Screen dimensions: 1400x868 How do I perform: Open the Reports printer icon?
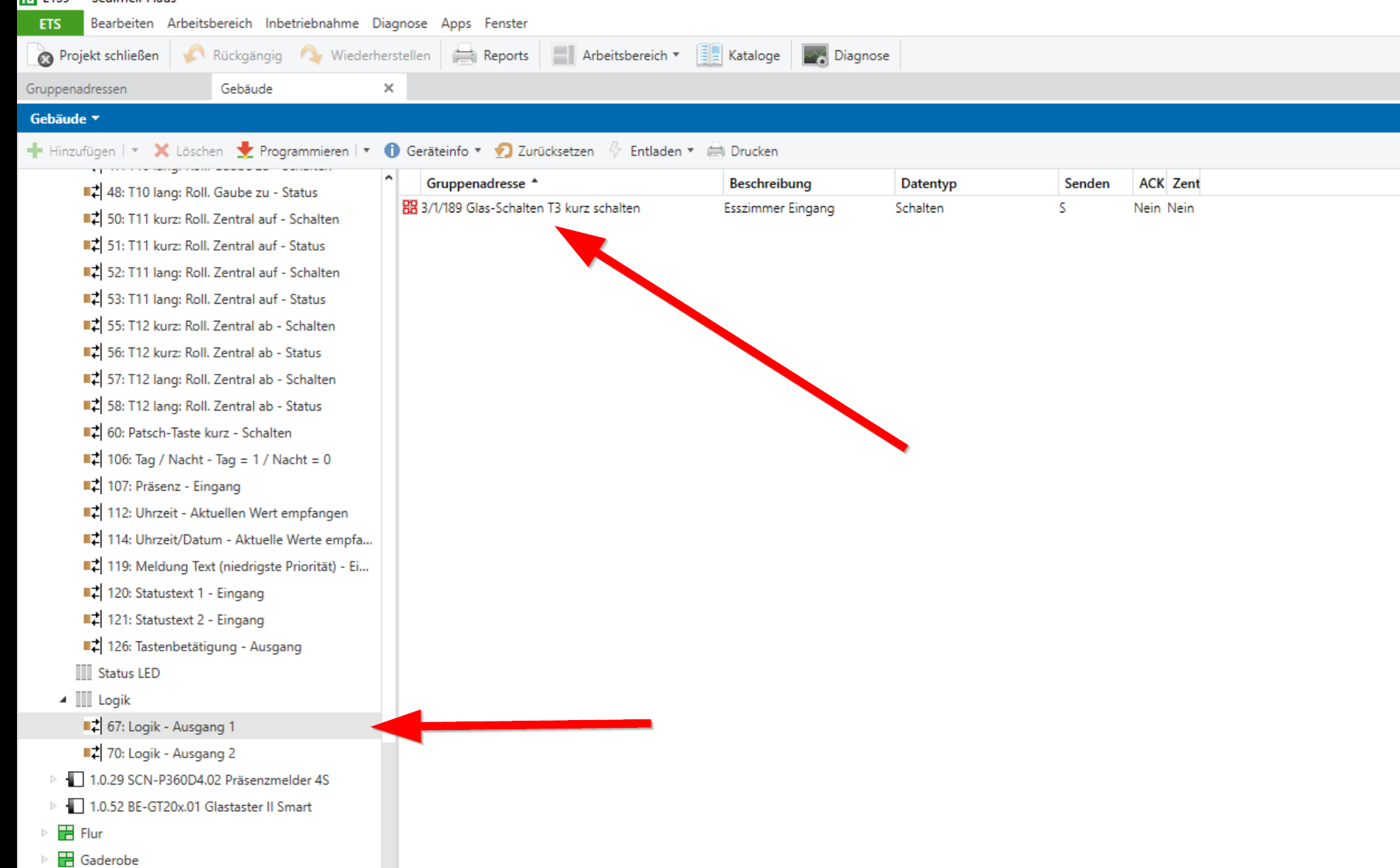(464, 55)
